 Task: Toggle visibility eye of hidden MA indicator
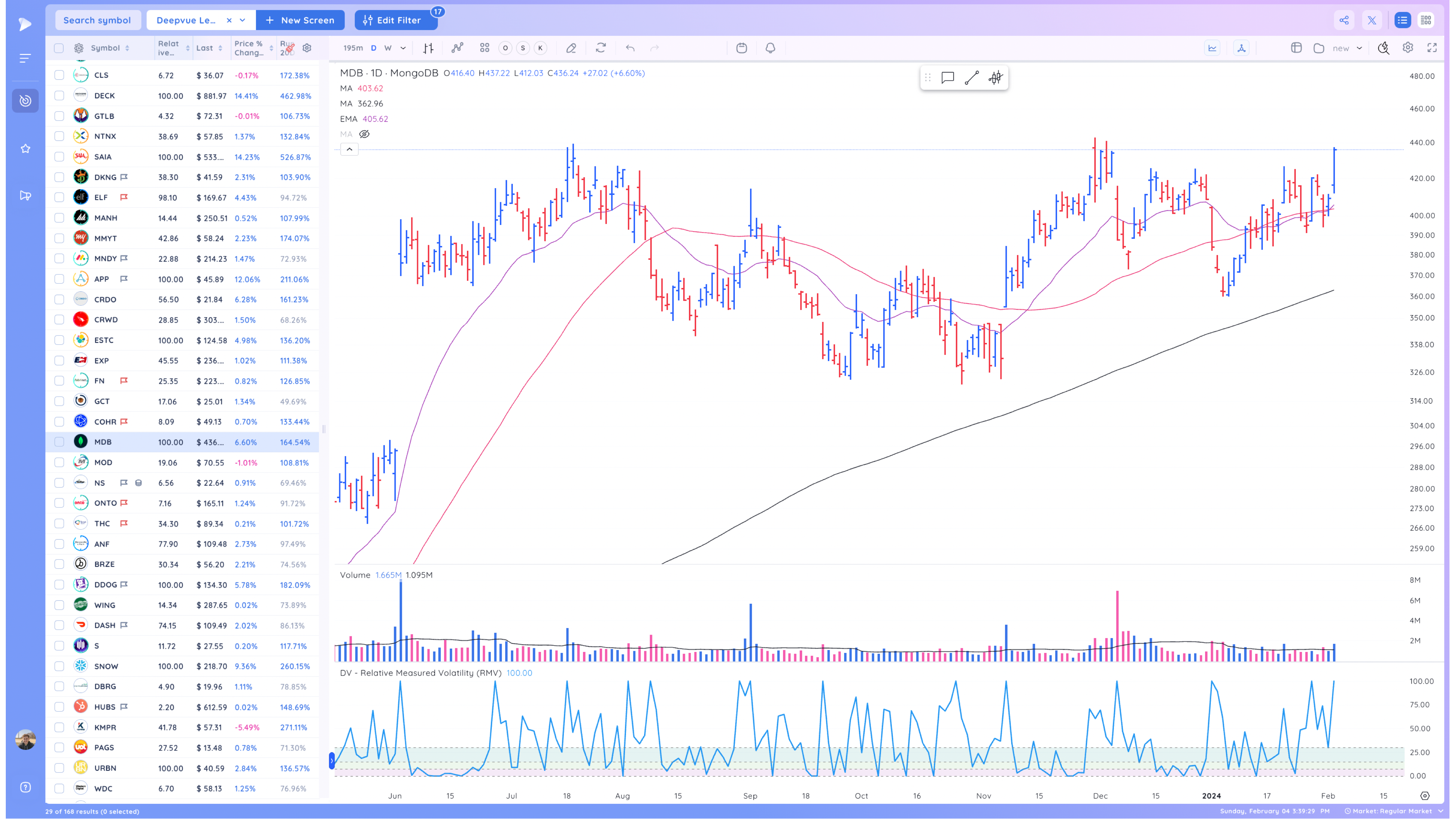coord(365,134)
